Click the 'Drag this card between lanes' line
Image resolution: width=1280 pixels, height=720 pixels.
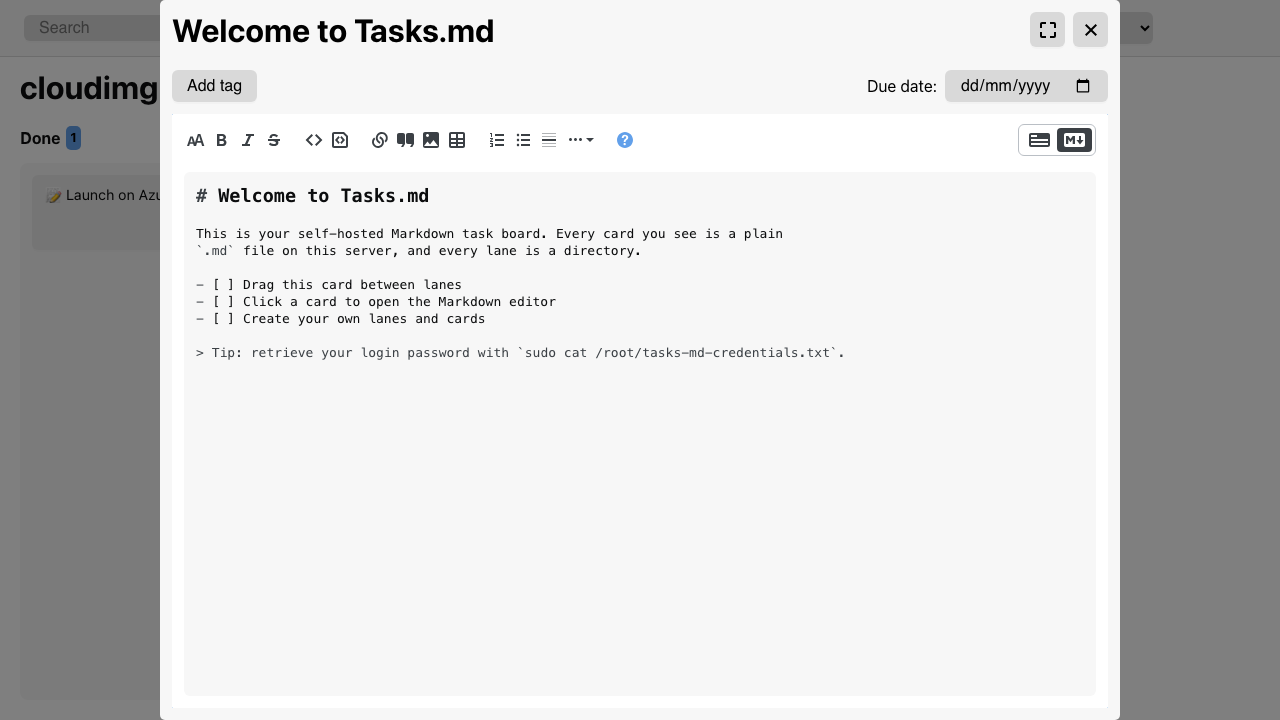(329, 285)
